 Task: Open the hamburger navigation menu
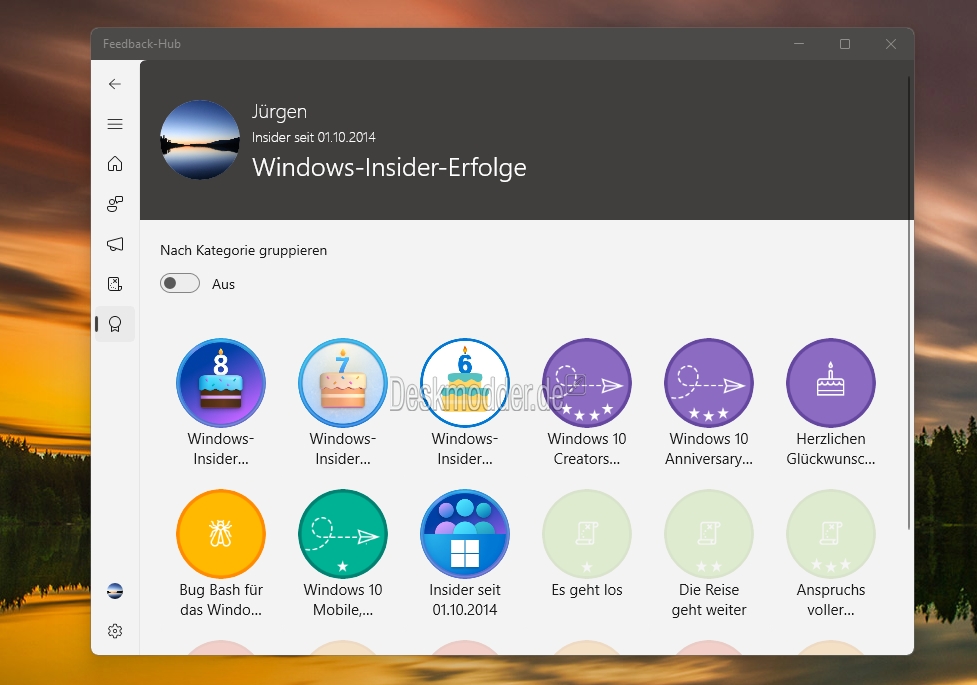coord(115,124)
